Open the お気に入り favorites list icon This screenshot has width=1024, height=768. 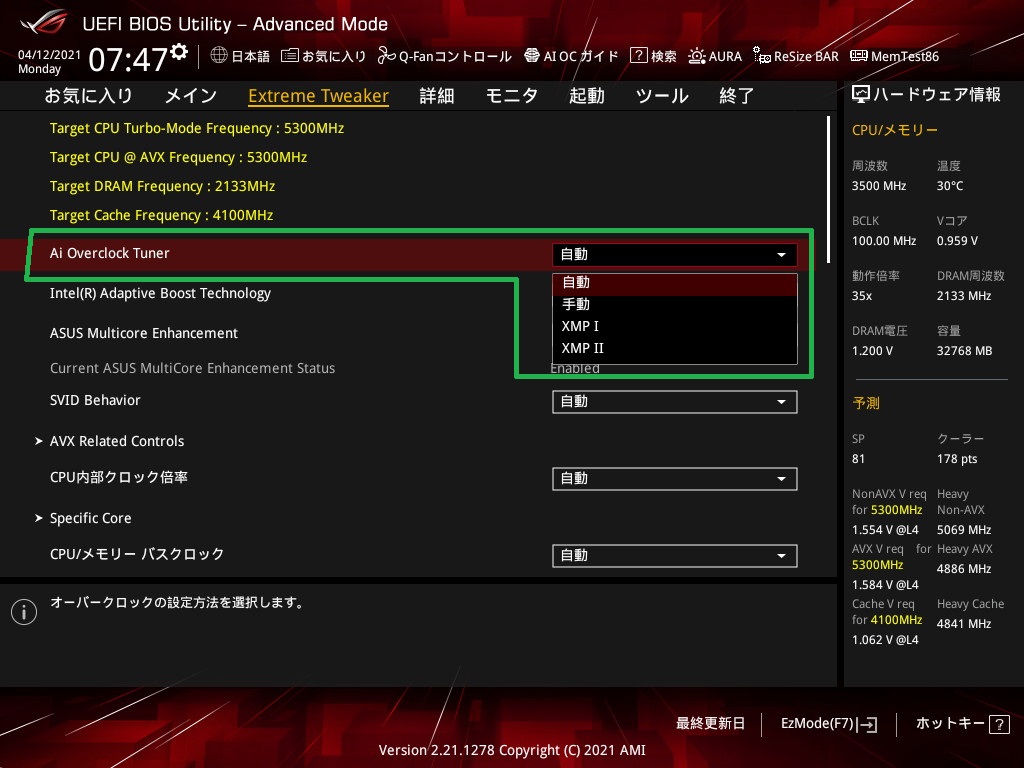pos(289,56)
